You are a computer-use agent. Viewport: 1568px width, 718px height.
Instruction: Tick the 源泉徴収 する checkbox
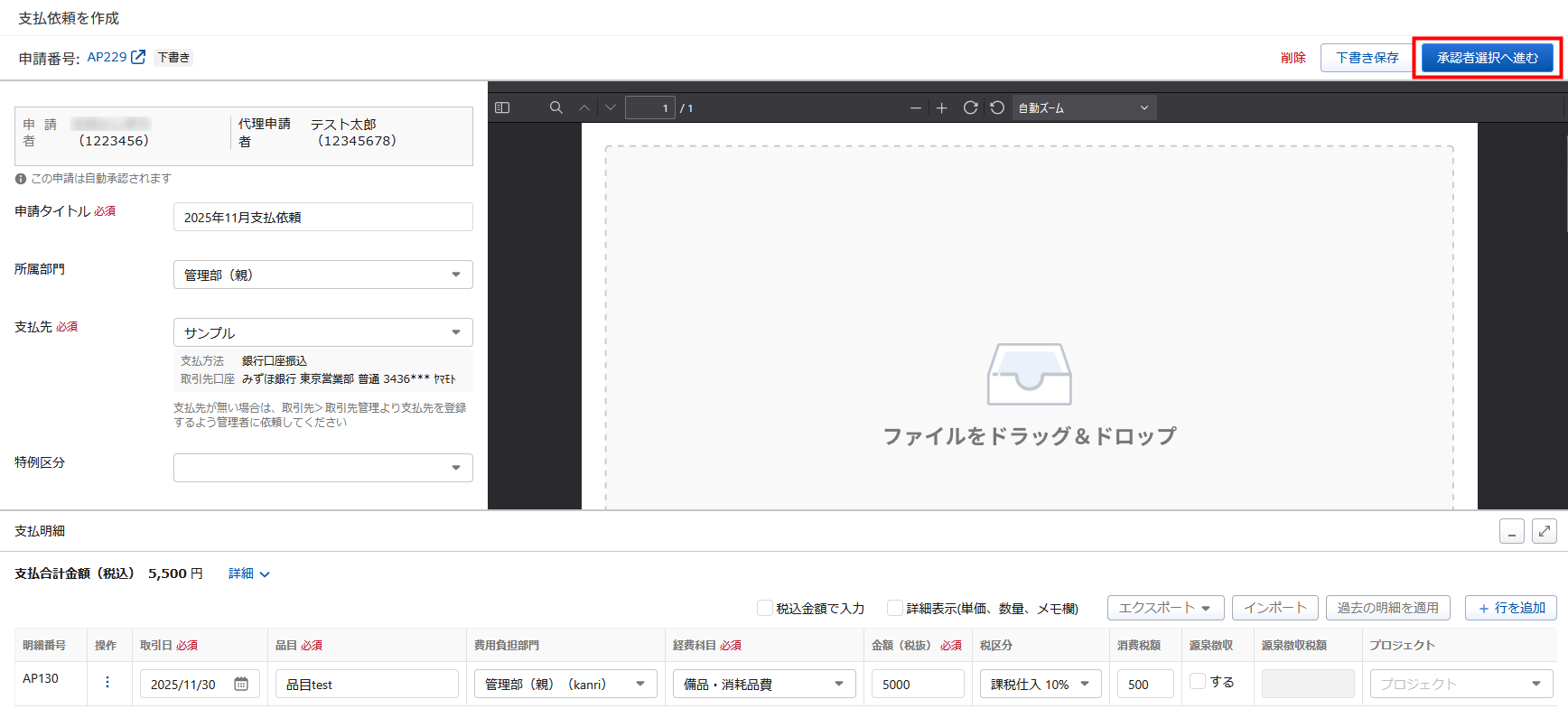[1198, 682]
